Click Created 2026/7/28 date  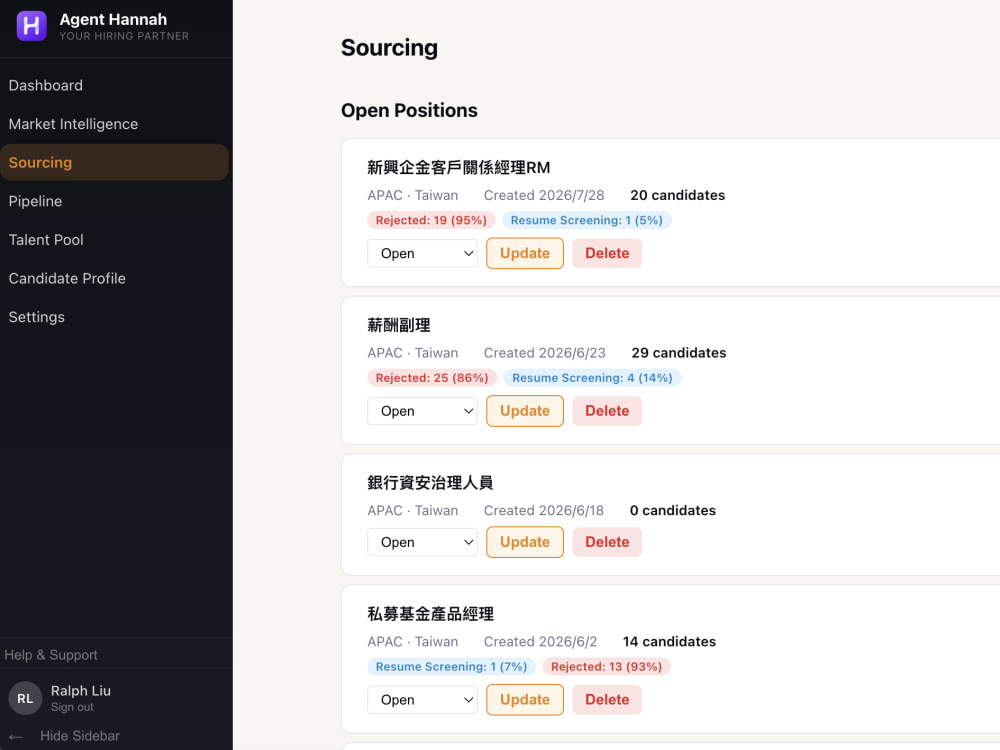tap(544, 195)
